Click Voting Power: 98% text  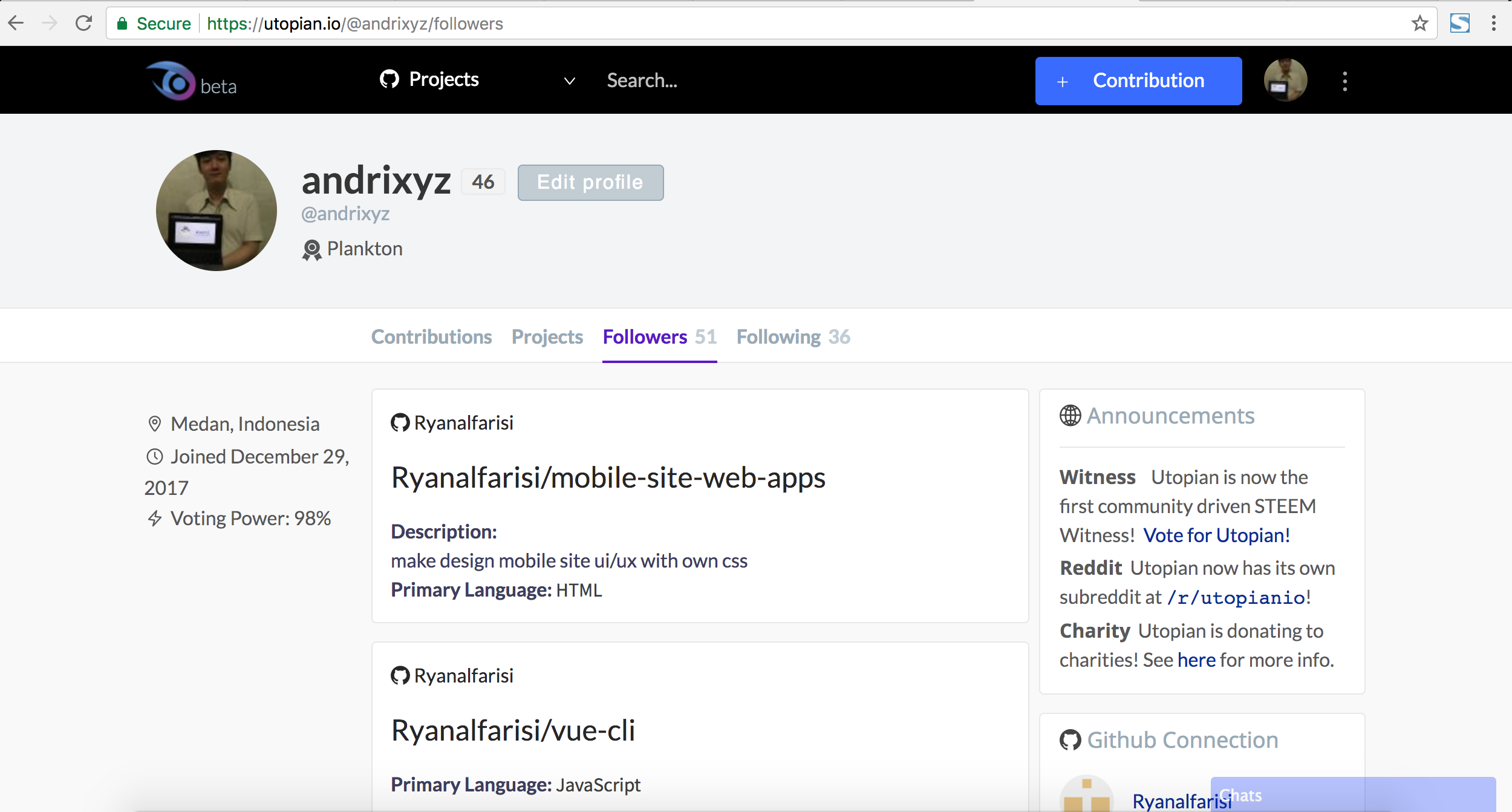[x=250, y=519]
